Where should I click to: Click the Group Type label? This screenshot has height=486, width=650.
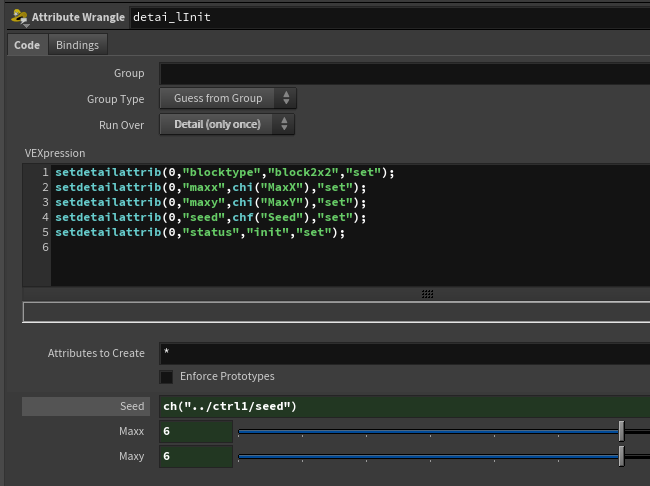click(x=116, y=99)
